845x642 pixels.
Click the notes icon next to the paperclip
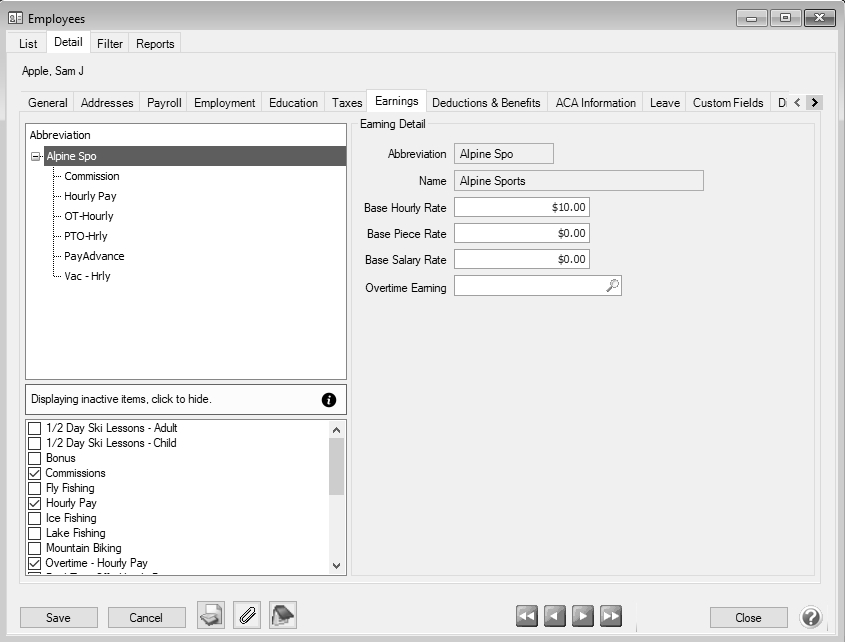[x=283, y=616]
